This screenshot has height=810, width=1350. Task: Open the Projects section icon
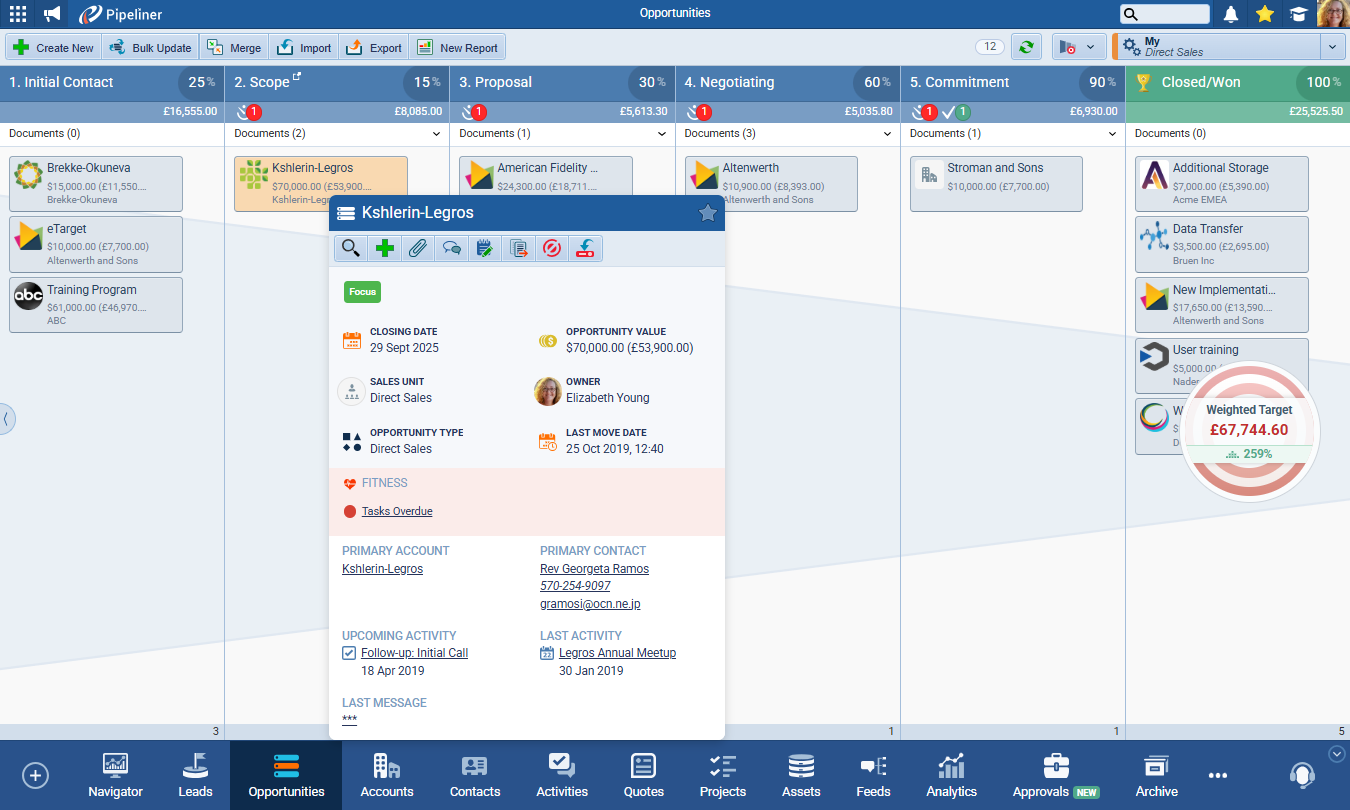pyautogui.click(x=723, y=767)
